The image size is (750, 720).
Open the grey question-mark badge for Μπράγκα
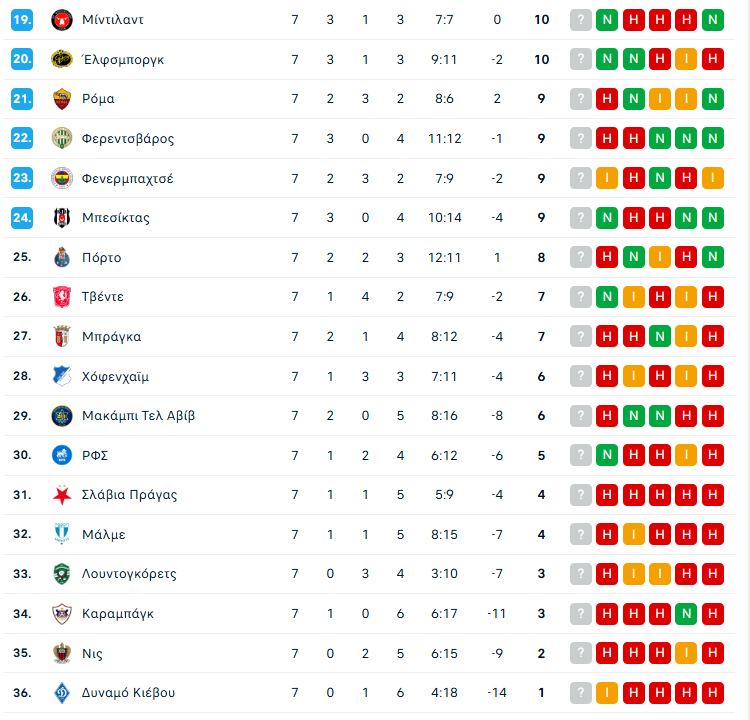point(581,337)
